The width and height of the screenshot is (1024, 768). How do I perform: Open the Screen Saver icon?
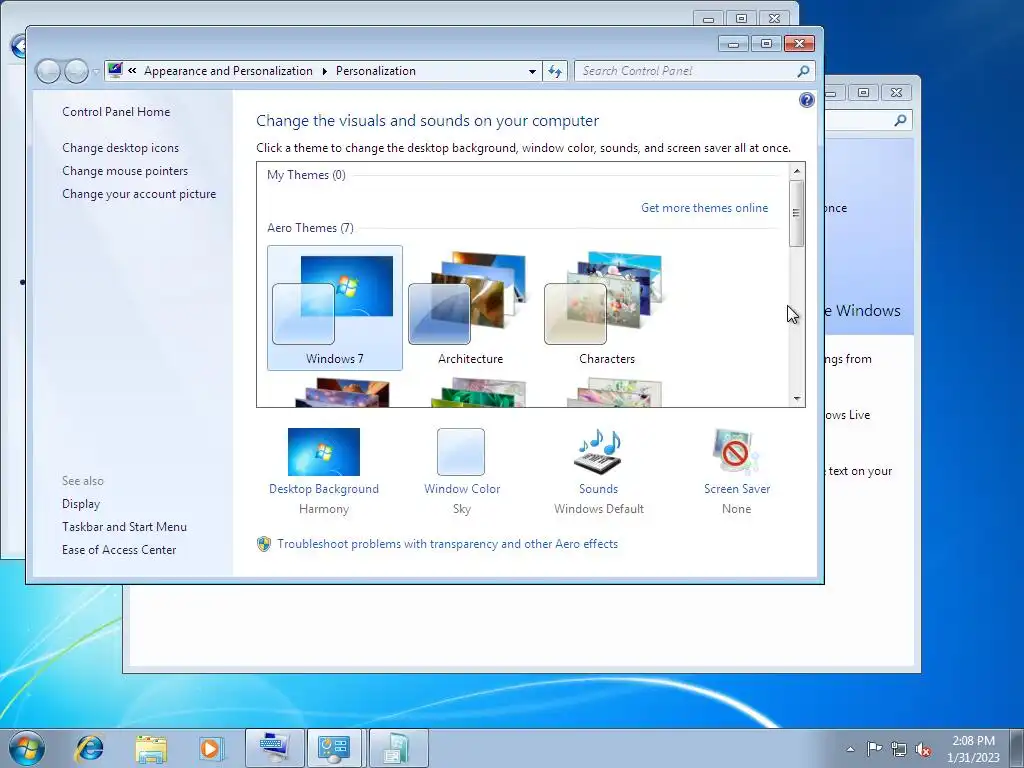click(736, 452)
